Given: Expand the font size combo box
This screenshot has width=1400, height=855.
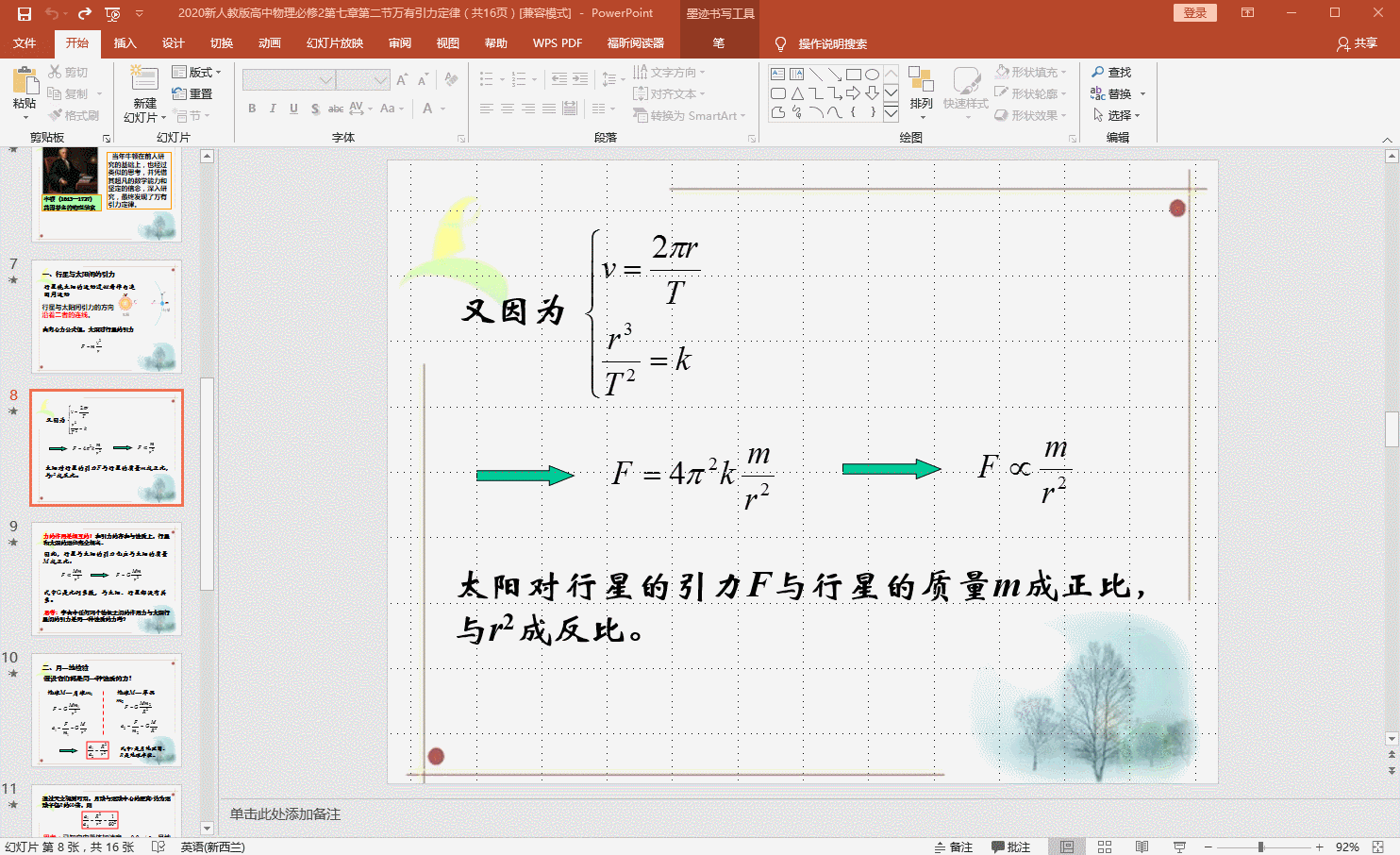Looking at the screenshot, I should coord(380,80).
